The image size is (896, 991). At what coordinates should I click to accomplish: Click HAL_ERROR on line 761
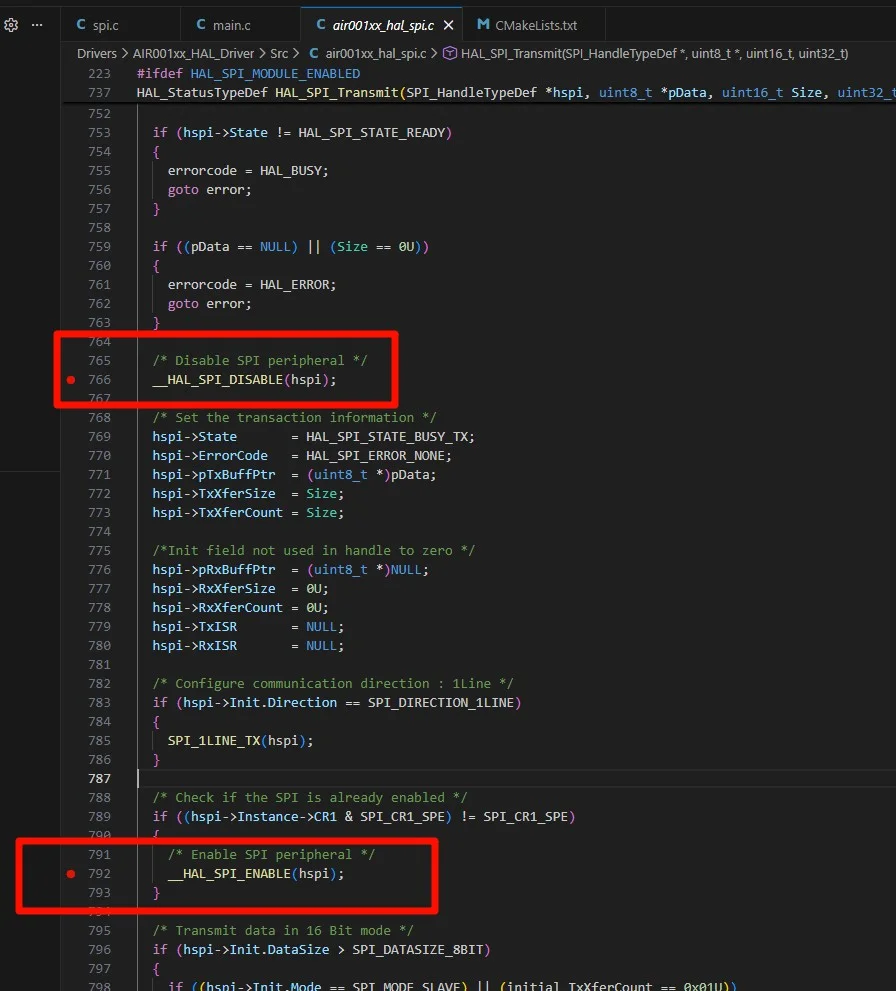point(294,285)
